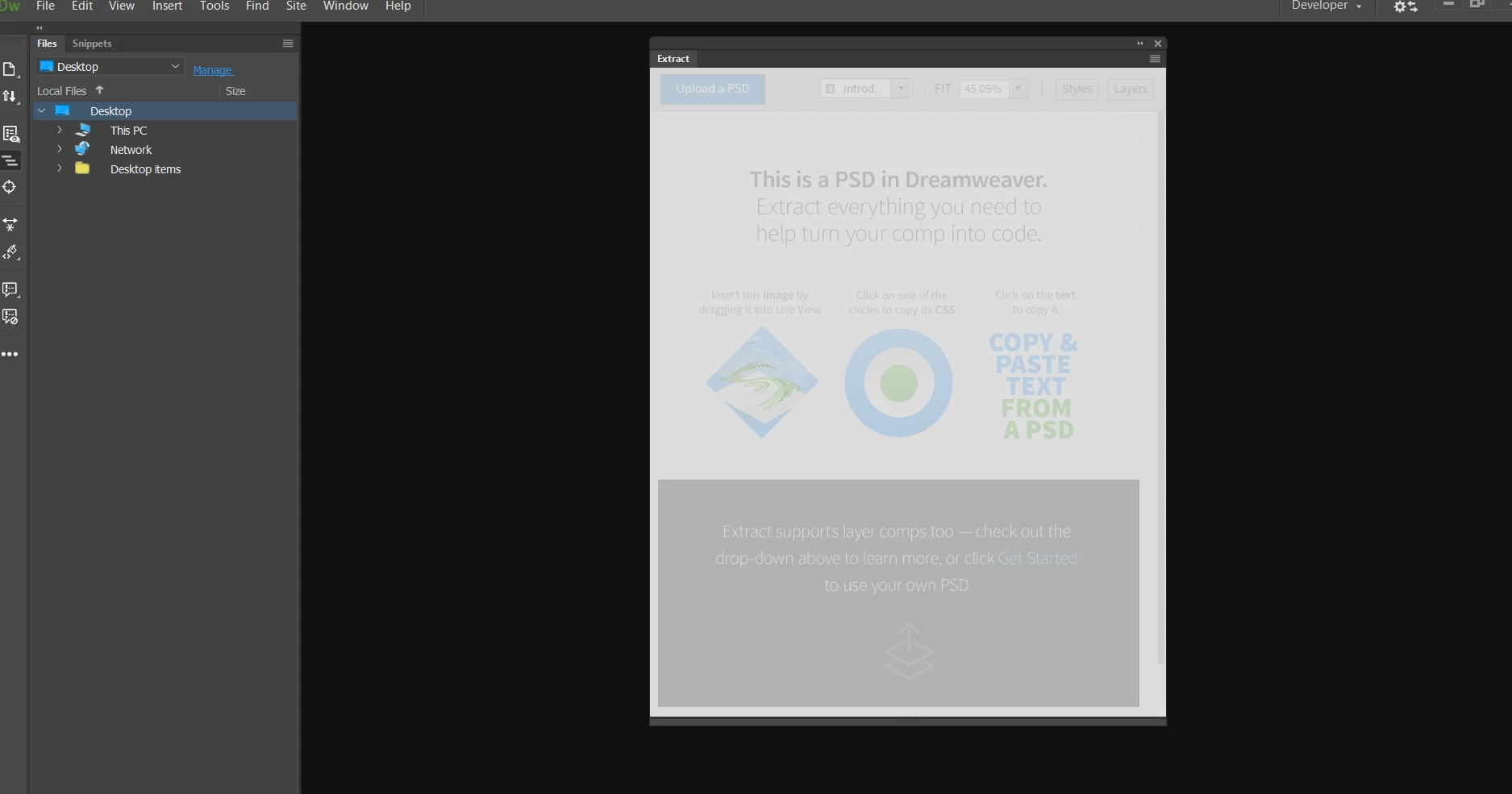Close the Extract panel
This screenshot has height=794, width=1512.
[x=1158, y=44]
